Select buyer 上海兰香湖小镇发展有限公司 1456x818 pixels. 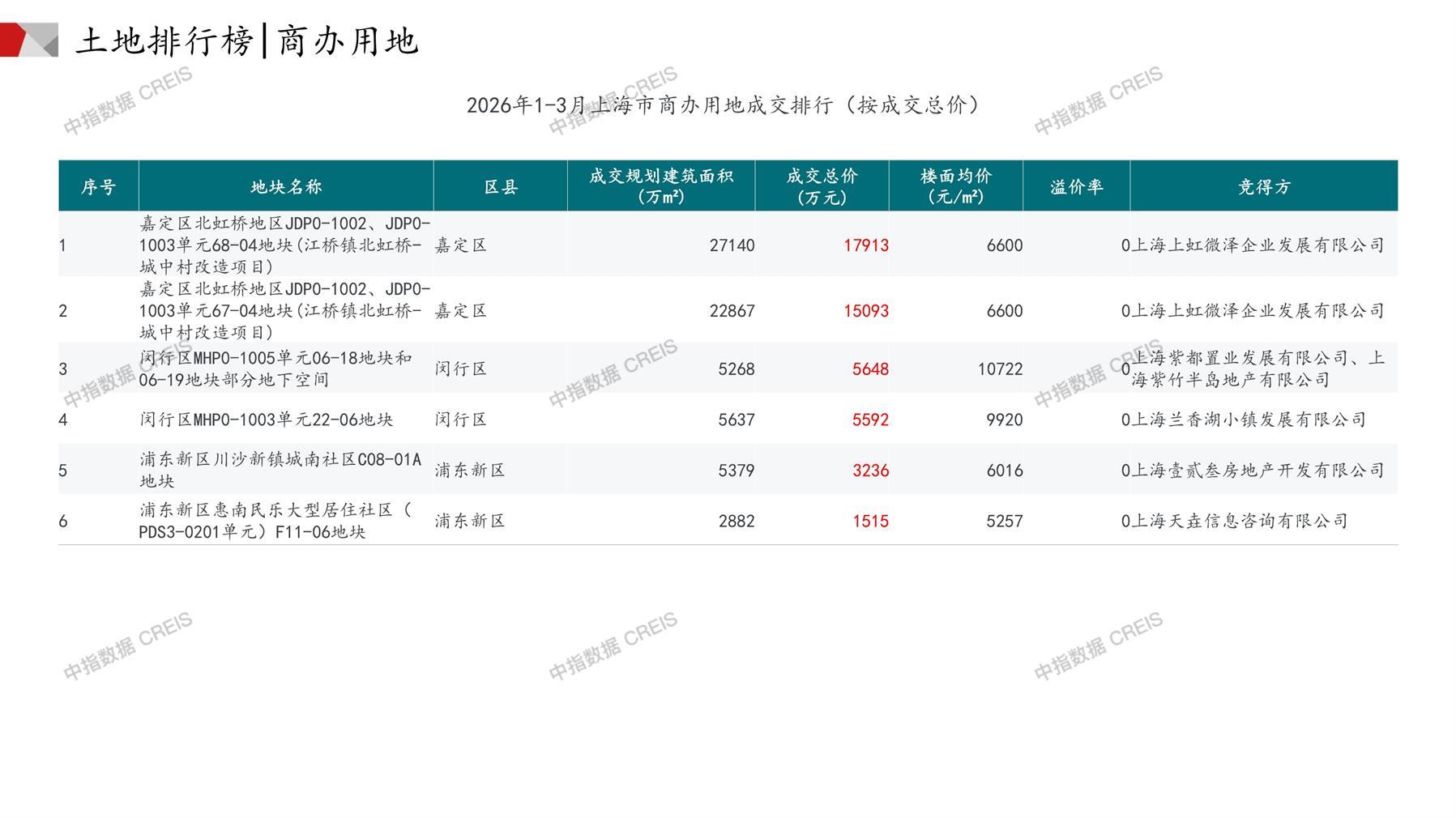pyautogui.click(x=1248, y=420)
